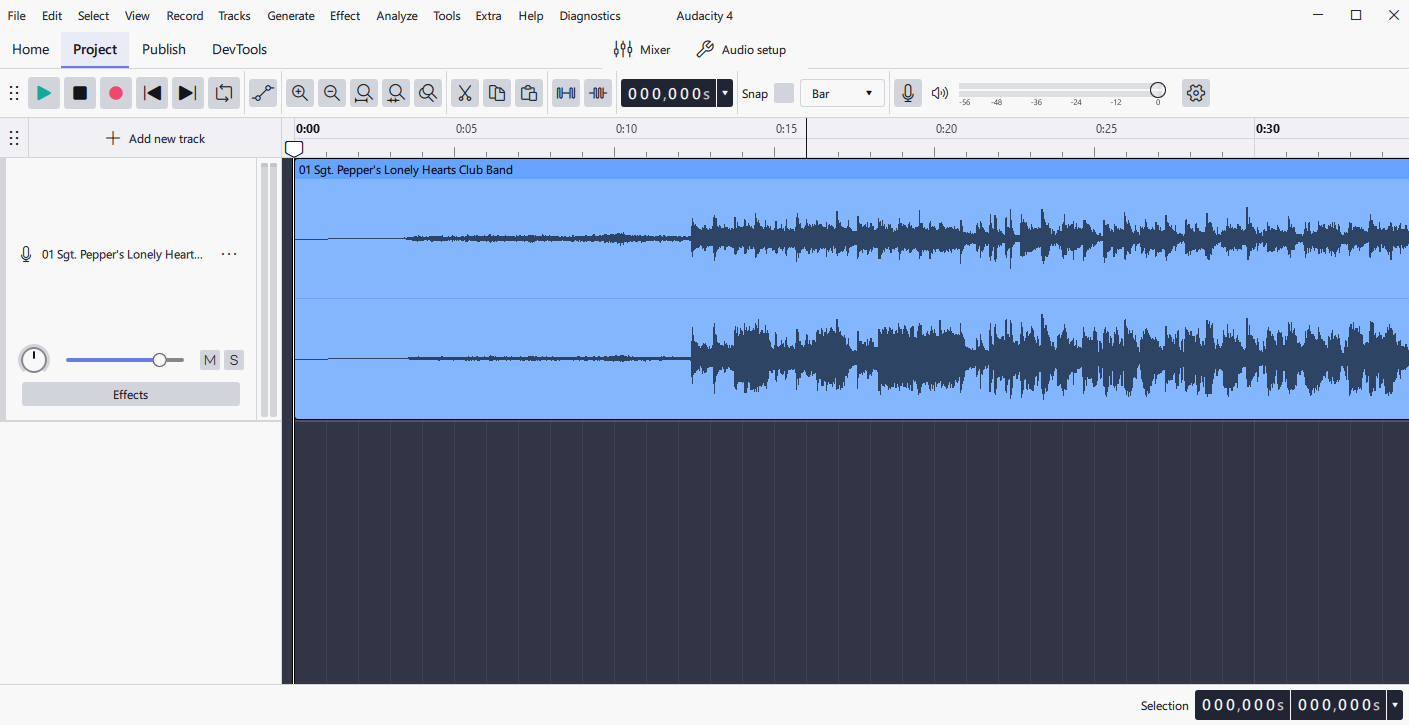Viewport: 1409px width, 725px height.
Task: Skip to end of the project
Action: pyautogui.click(x=188, y=93)
